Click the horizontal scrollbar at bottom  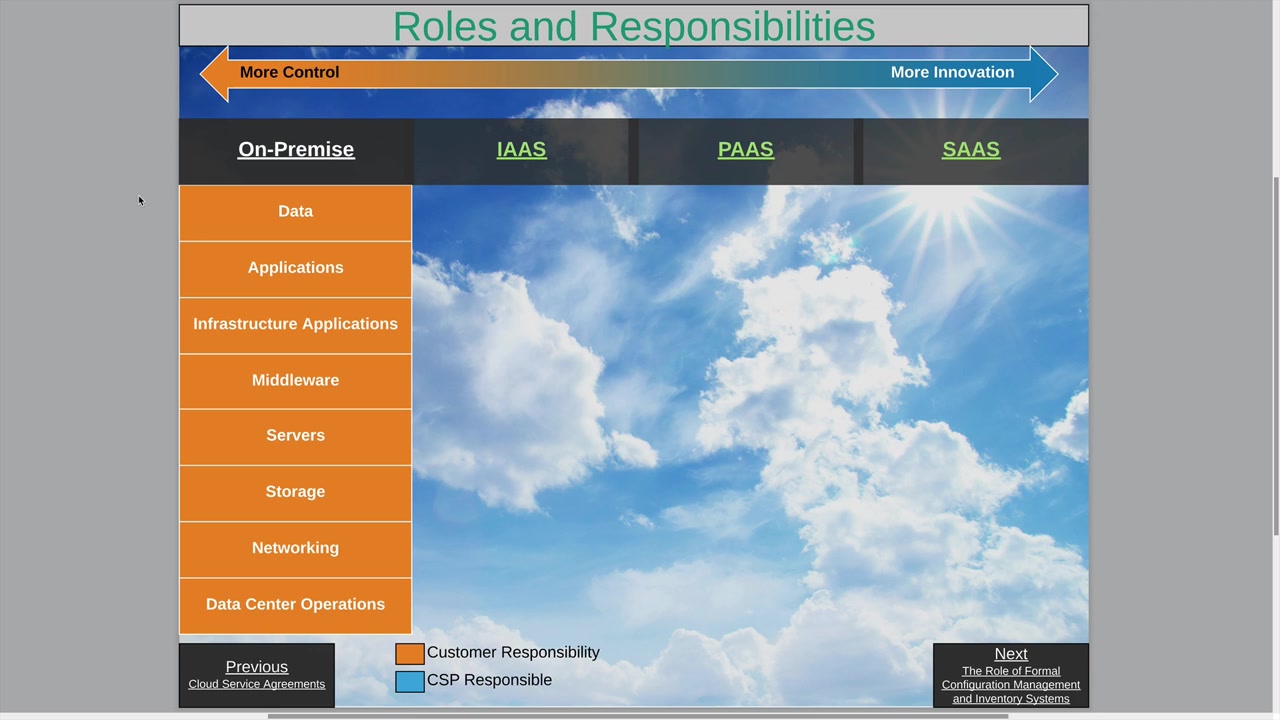(638, 716)
